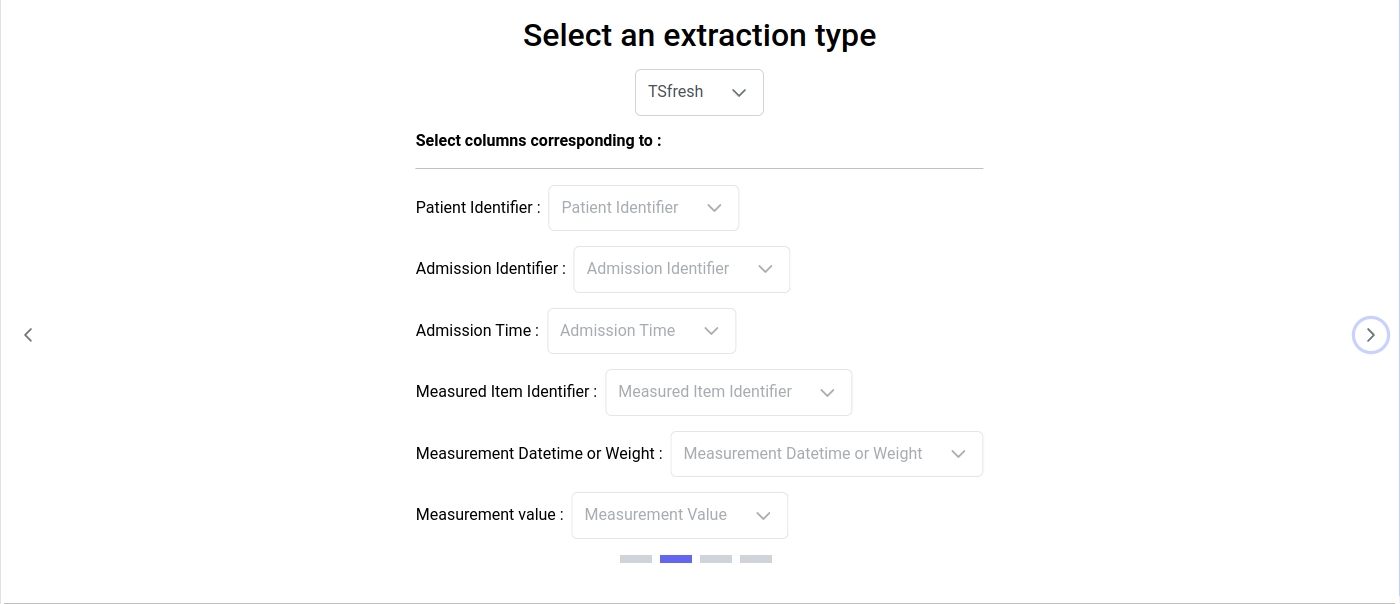Go to the first carousel step indicator
The image size is (1400, 604).
point(636,559)
